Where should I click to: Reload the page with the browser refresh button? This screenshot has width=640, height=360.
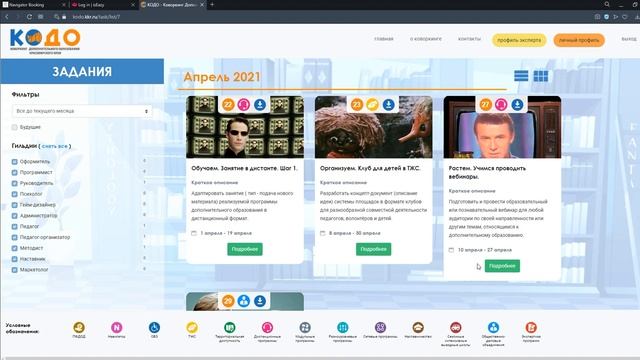click(29, 17)
